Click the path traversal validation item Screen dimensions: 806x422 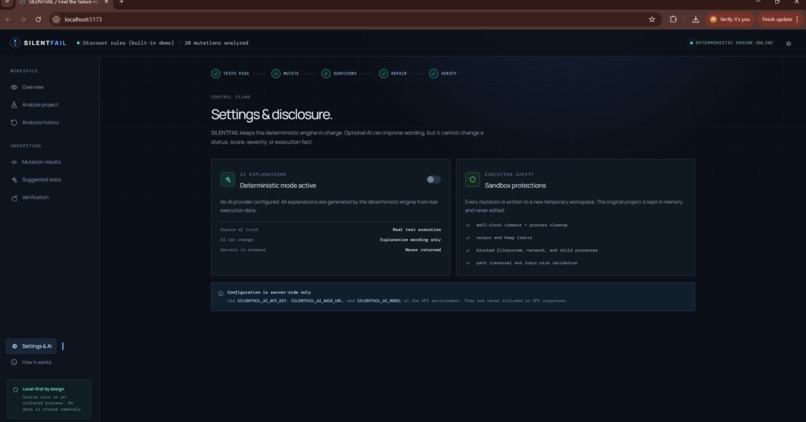527,263
